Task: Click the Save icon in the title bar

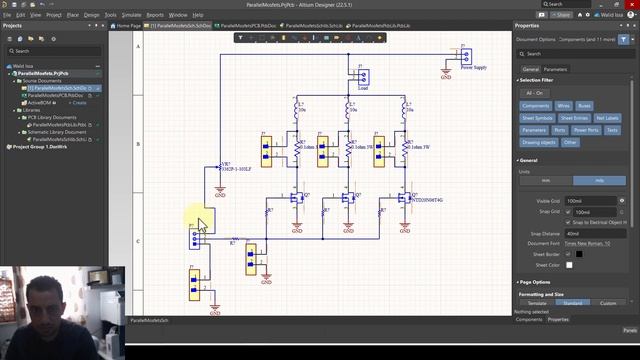Action: point(14,4)
